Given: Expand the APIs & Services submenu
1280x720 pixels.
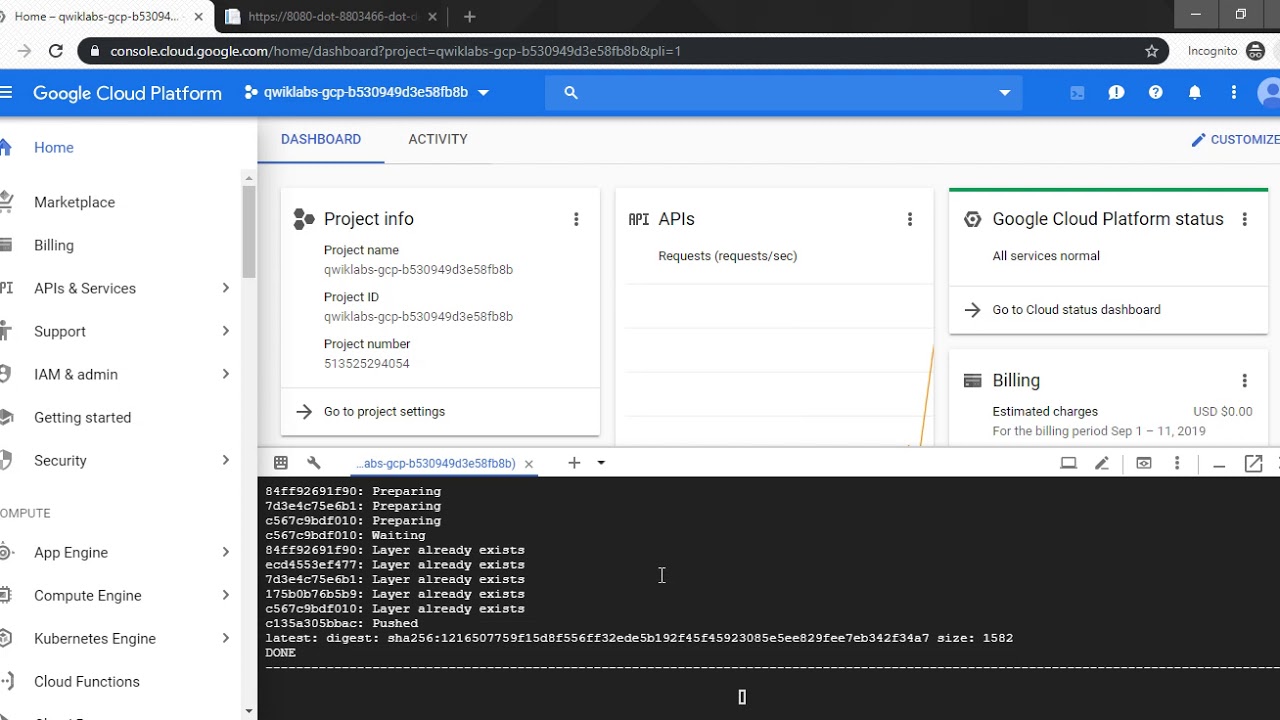Looking at the screenshot, I should (x=226, y=288).
